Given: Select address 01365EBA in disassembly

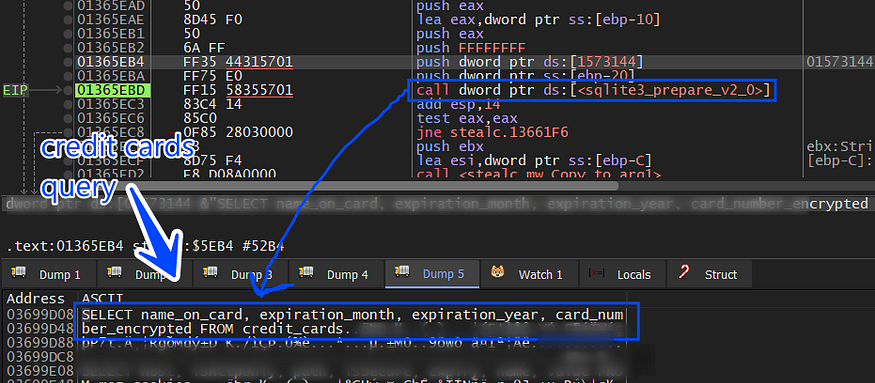Looking at the screenshot, I should [x=112, y=75].
